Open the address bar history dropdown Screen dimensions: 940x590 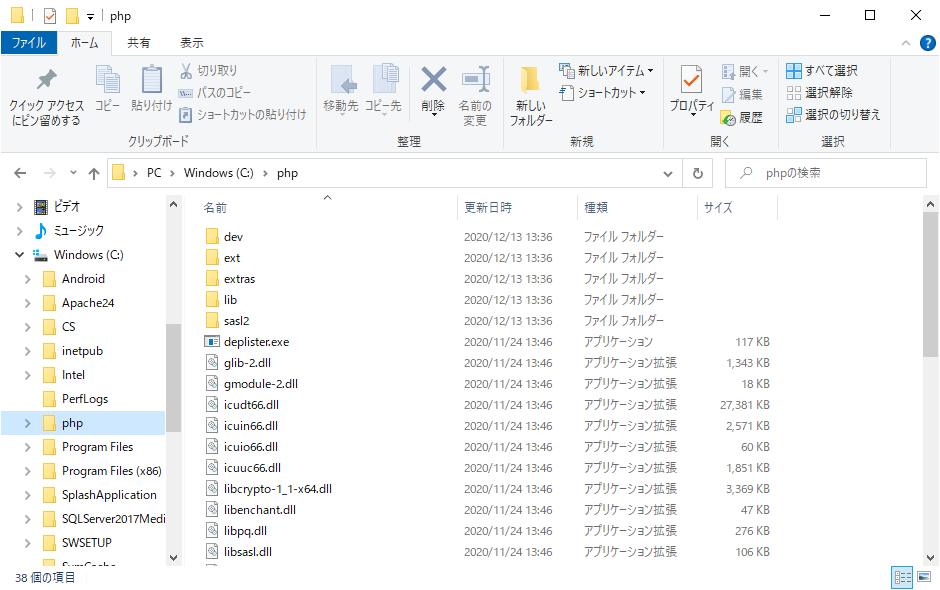[x=669, y=173]
